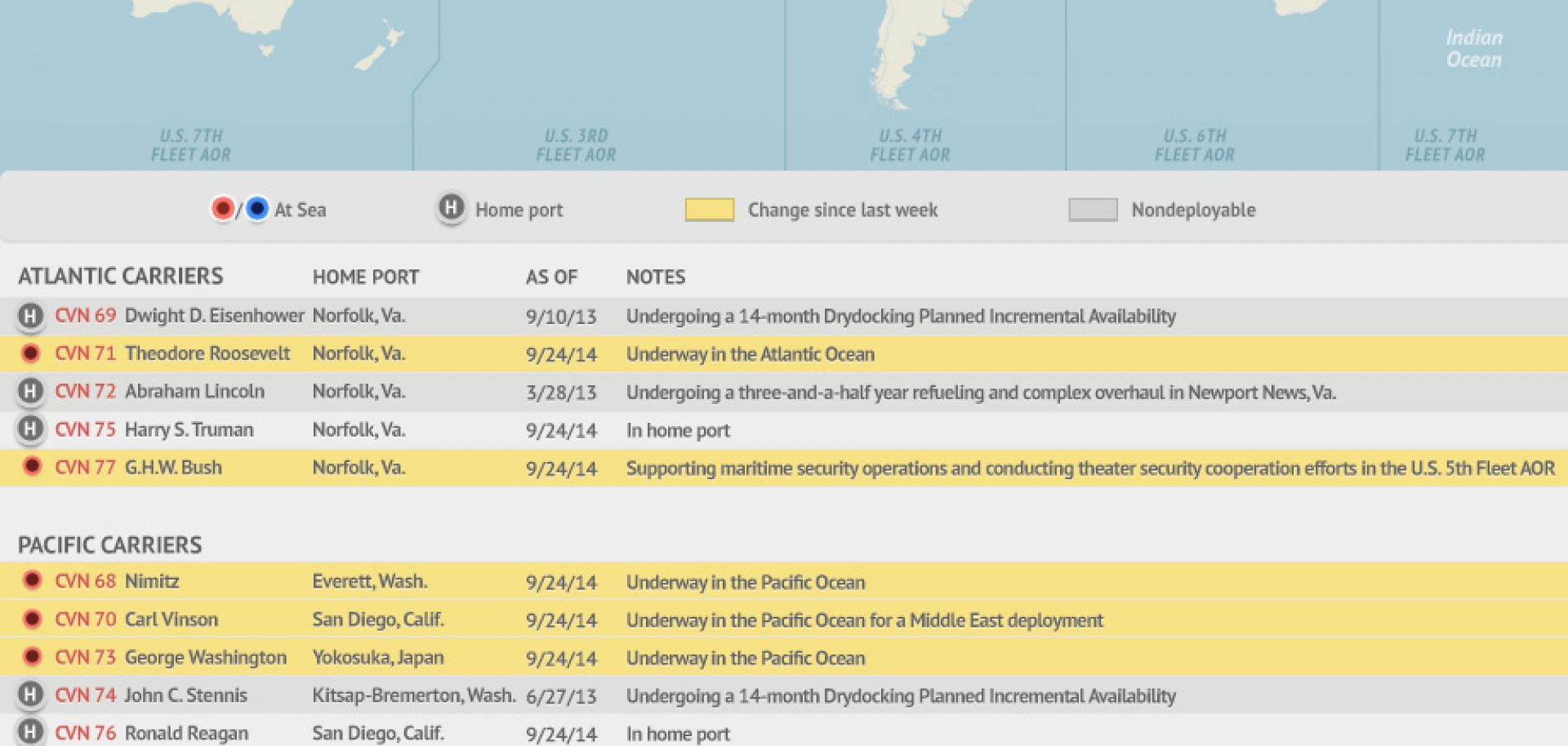Click the ship name Harry S. Truman
The height and width of the screenshot is (746, 1568).
pos(189,430)
